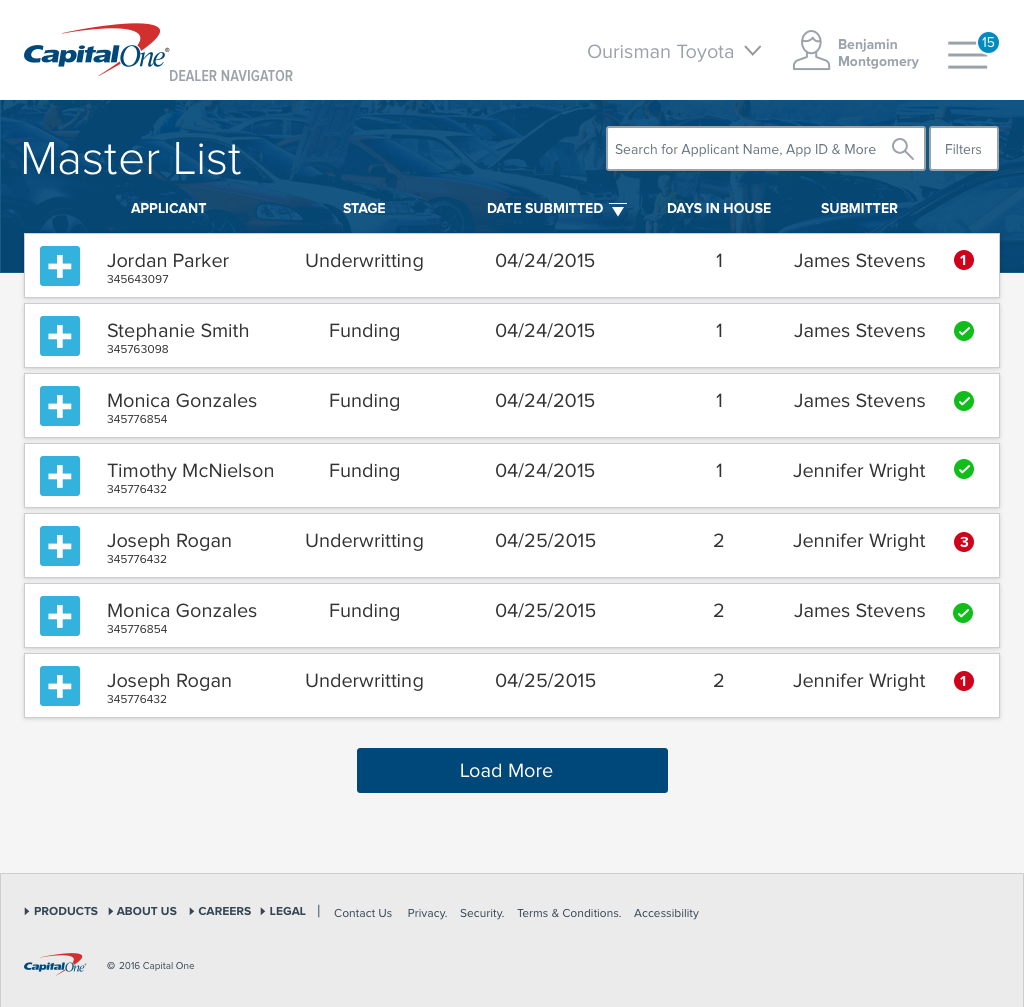
Task: Sort by Date Submitted column
Action: click(556, 208)
